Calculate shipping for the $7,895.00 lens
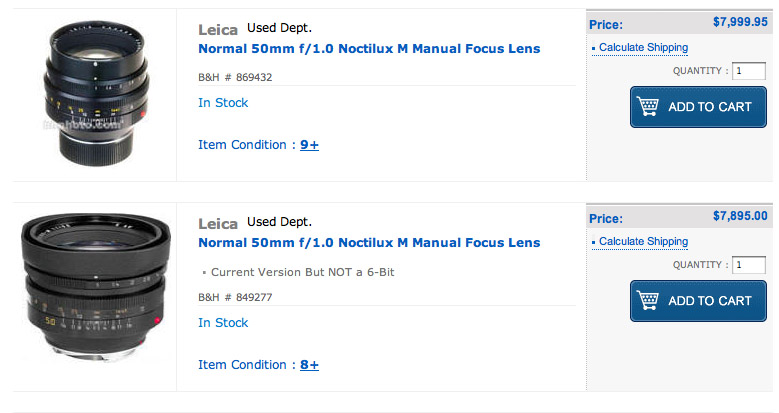Image resolution: width=779 pixels, height=413 pixels. 643,242
